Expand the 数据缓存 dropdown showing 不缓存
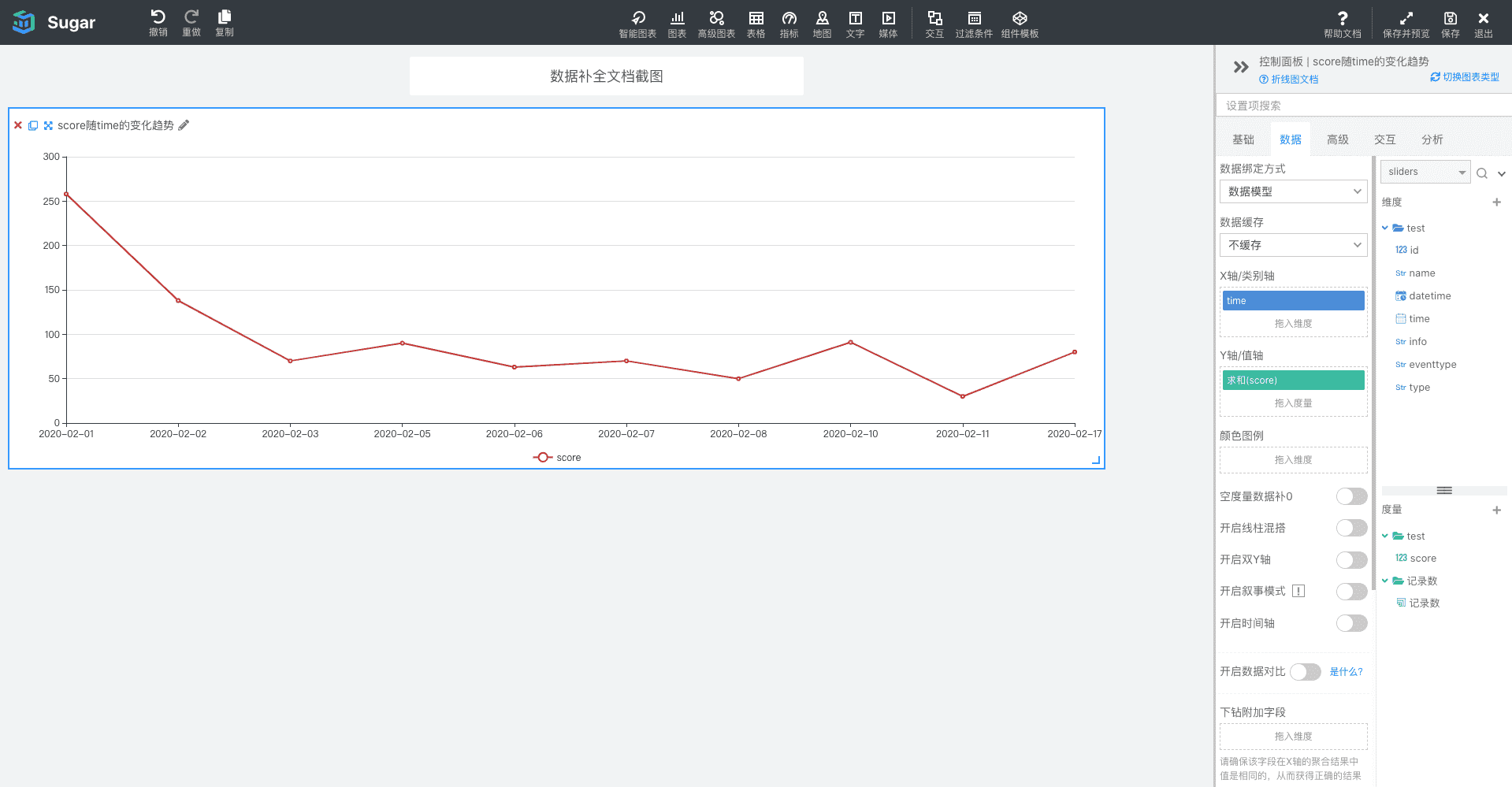1512x787 pixels. click(x=1293, y=245)
